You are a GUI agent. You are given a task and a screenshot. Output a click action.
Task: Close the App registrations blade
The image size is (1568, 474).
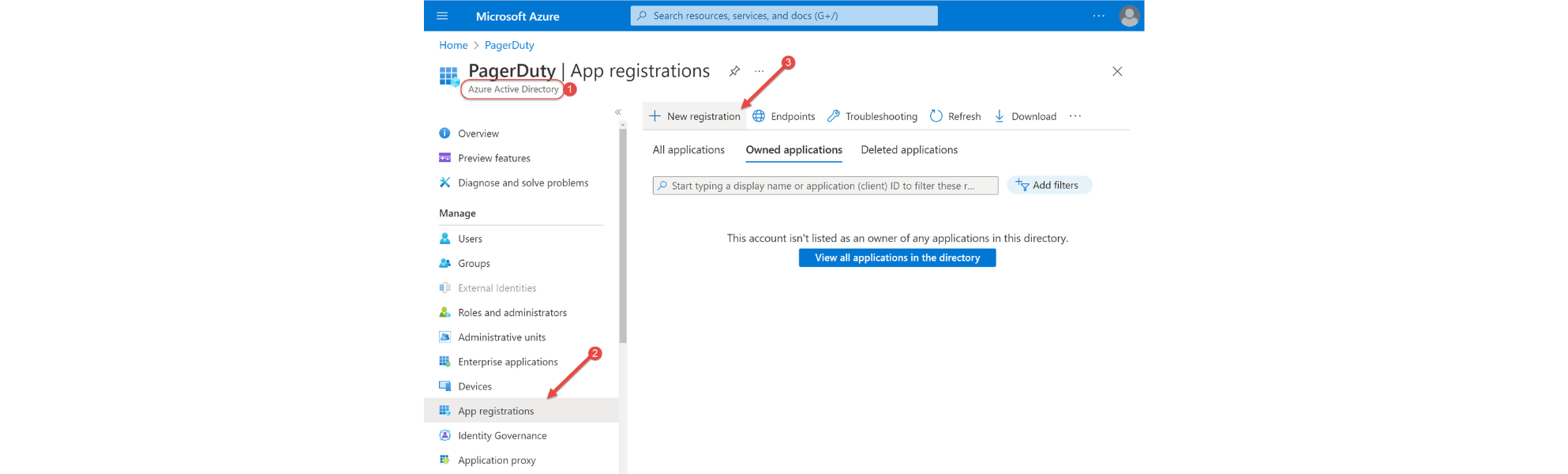(x=1117, y=71)
